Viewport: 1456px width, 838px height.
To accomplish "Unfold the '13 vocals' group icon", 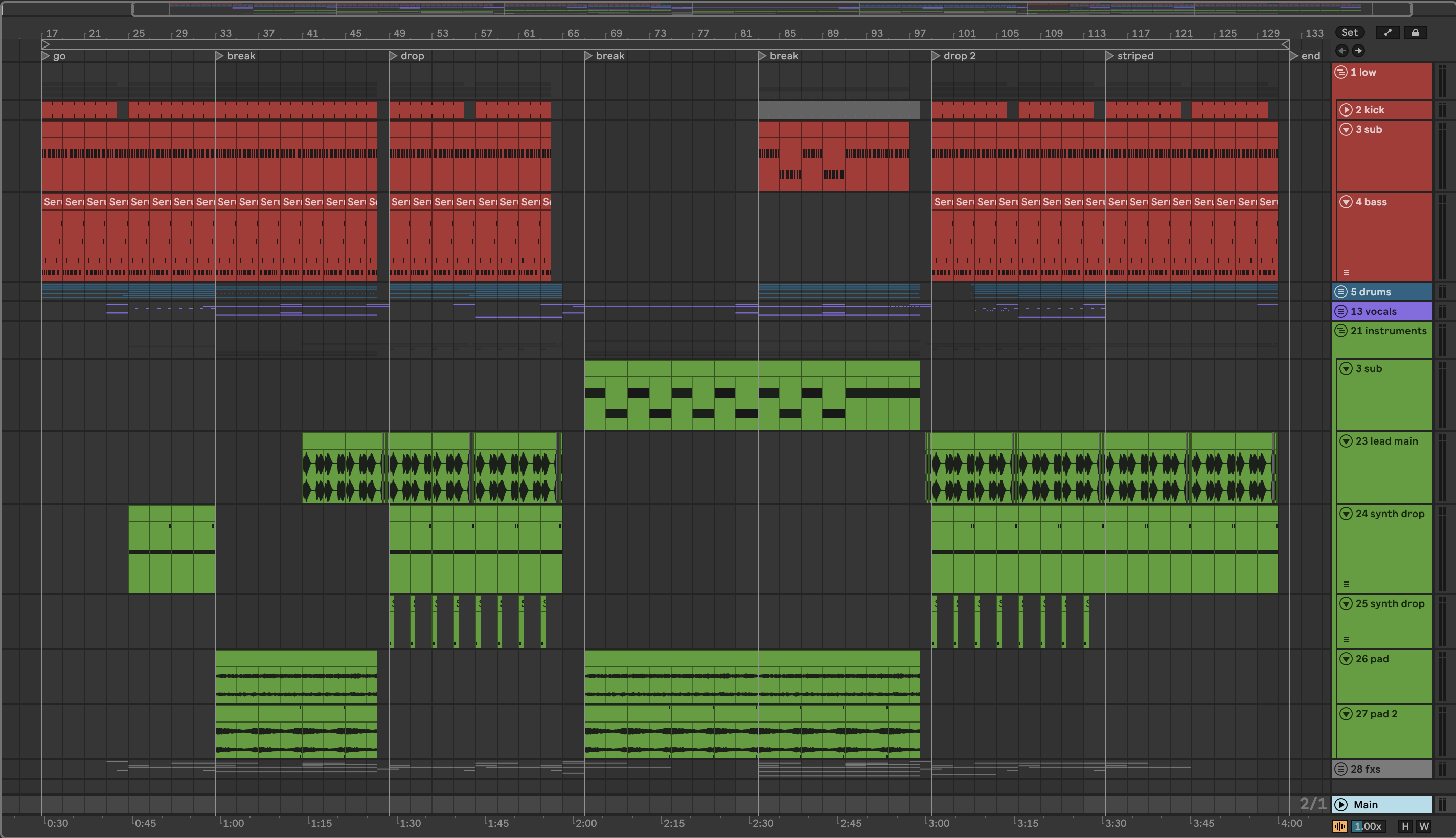I will pyautogui.click(x=1341, y=311).
